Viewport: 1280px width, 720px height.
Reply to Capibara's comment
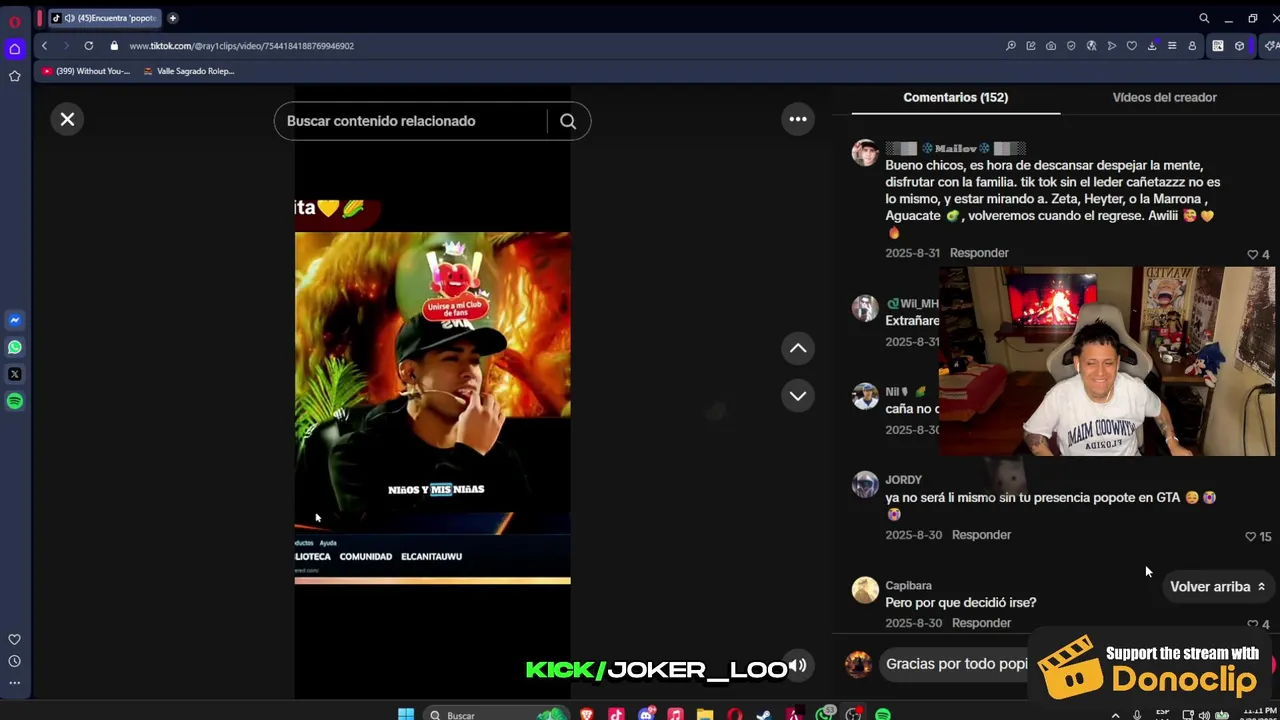pos(981,623)
